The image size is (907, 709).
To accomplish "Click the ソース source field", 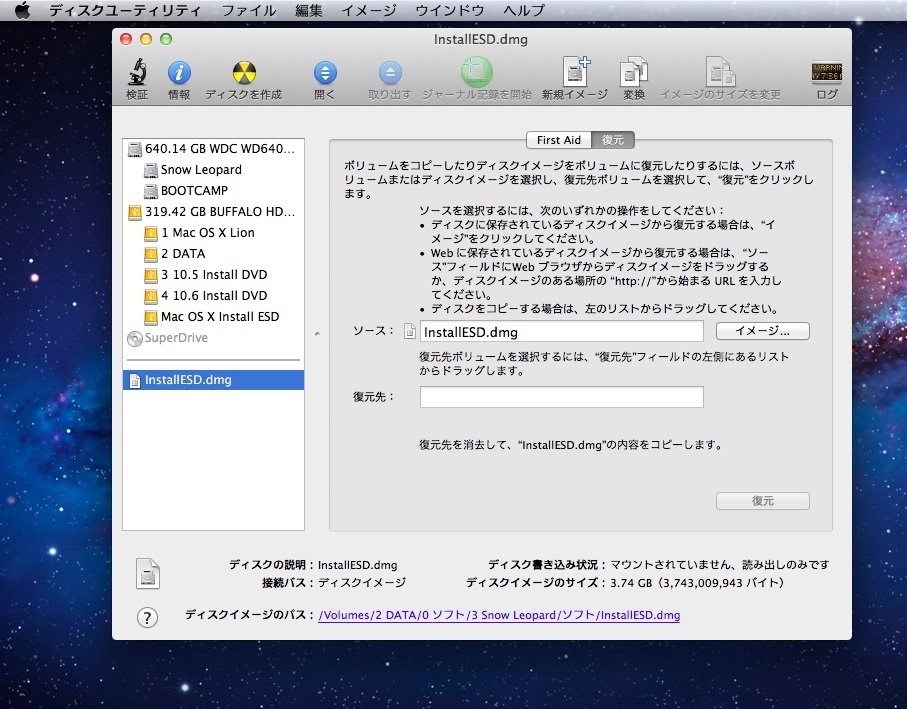I will tap(561, 332).
